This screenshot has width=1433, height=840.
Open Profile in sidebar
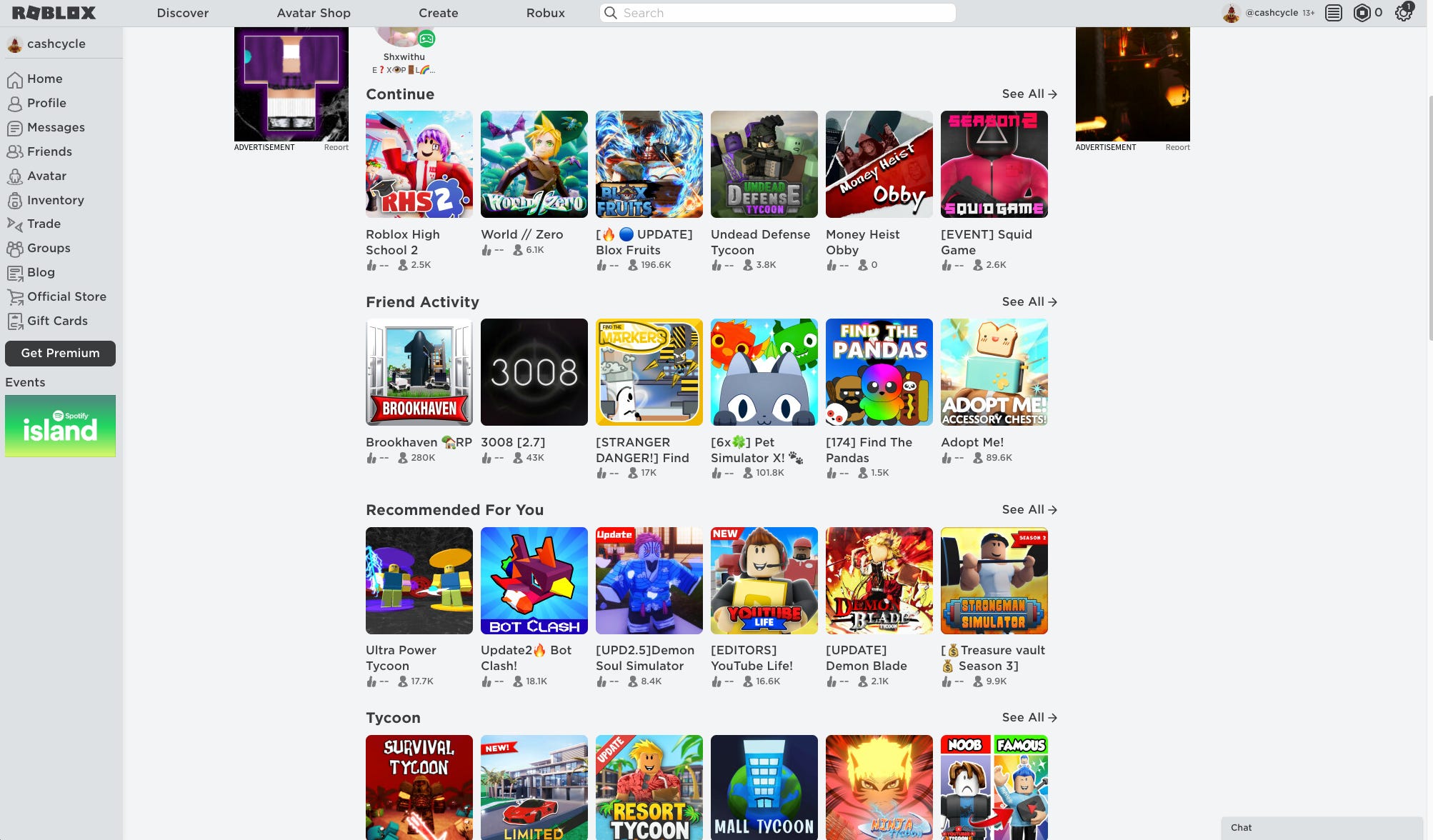[x=46, y=103]
